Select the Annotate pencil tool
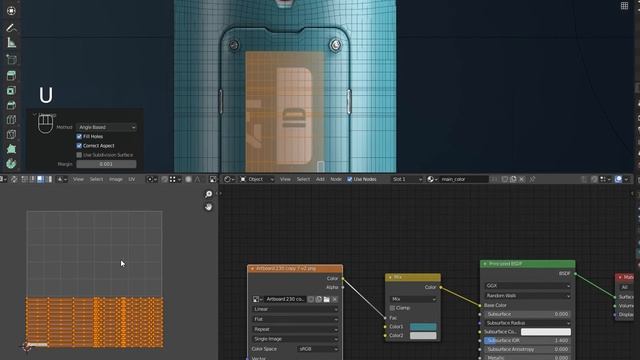 [11, 27]
